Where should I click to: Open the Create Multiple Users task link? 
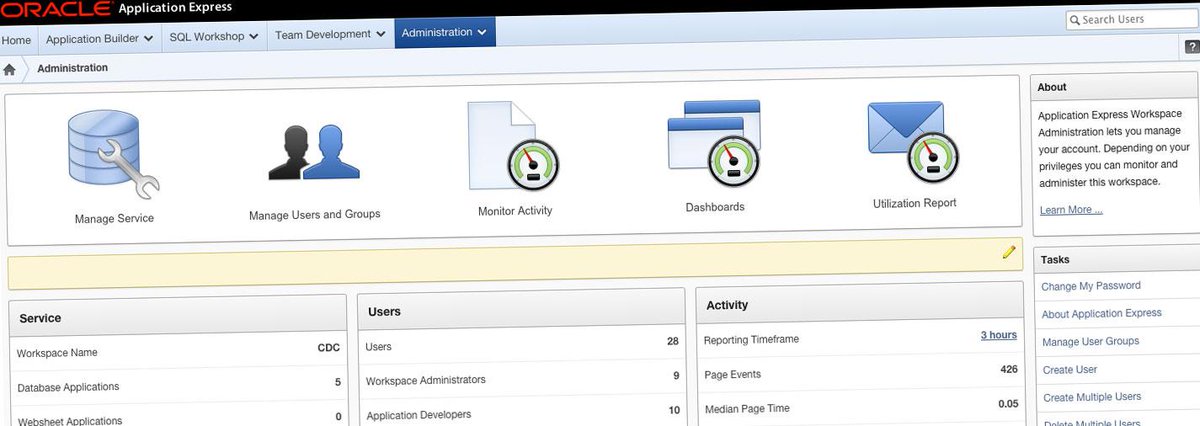[1092, 398]
